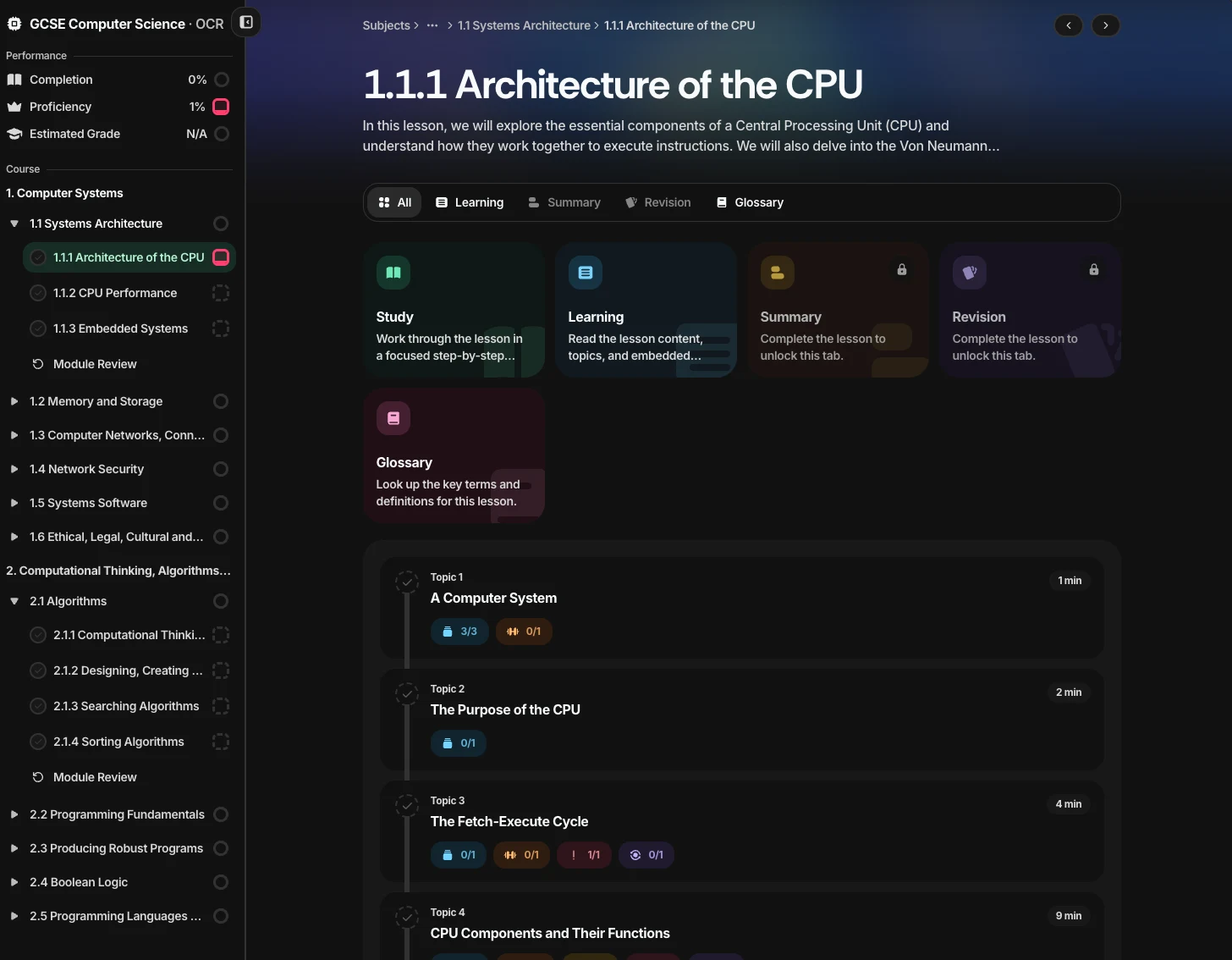This screenshot has height=960, width=1232.
Task: Click the Topic 3 purple 0/1 badge
Action: pos(646,855)
